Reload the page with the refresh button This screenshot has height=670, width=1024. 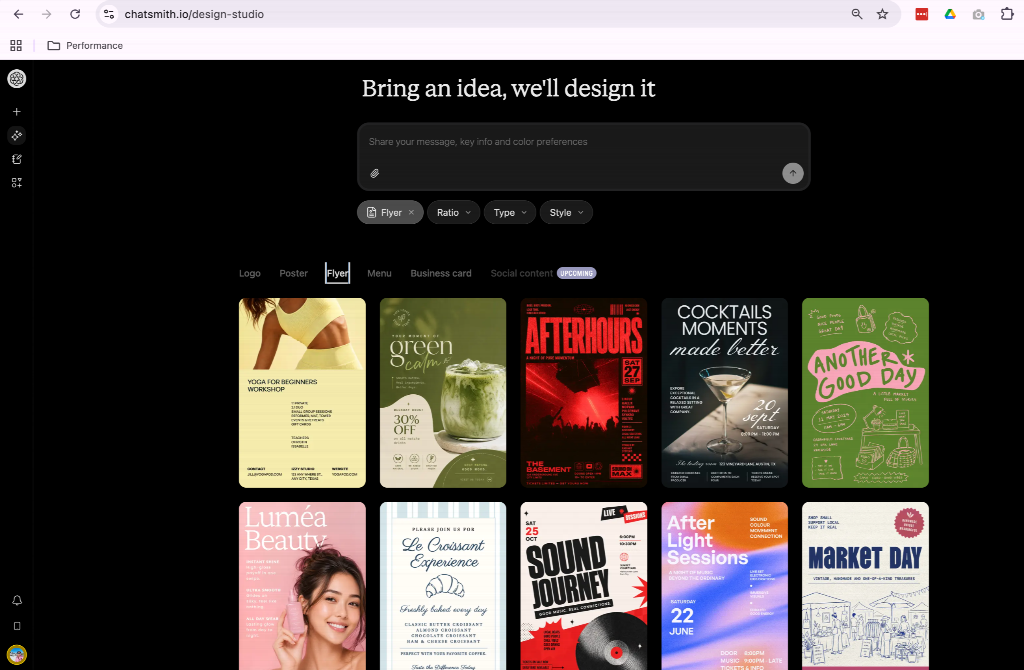[x=75, y=14]
